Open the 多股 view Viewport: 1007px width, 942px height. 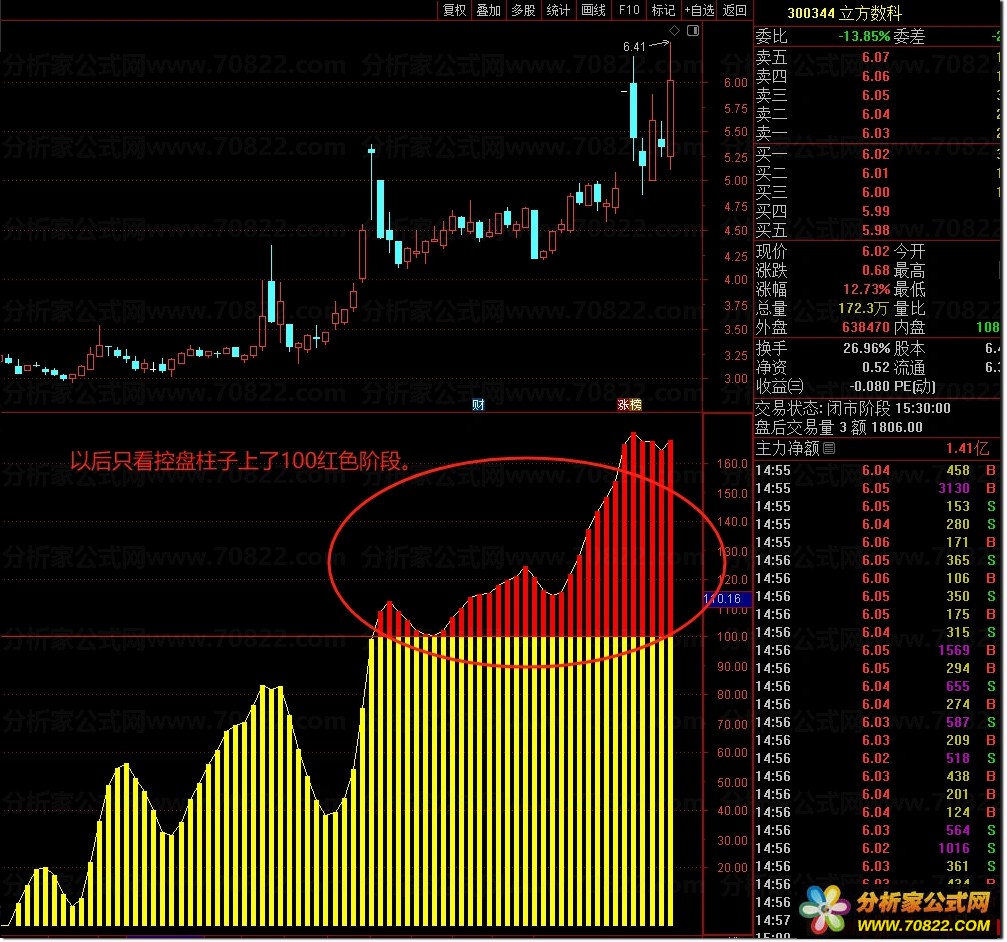(523, 10)
